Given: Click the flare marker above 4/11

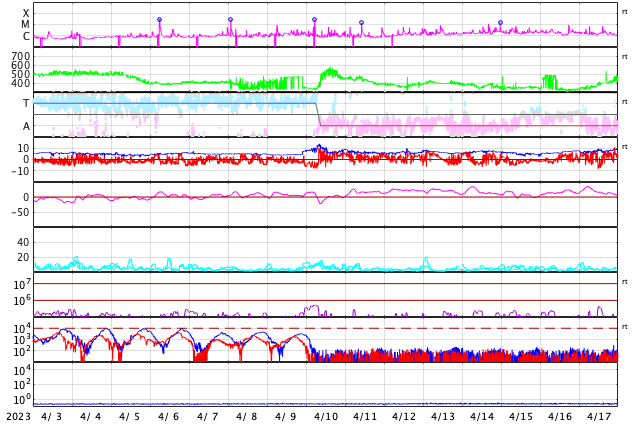Looking at the screenshot, I should [x=361, y=23].
